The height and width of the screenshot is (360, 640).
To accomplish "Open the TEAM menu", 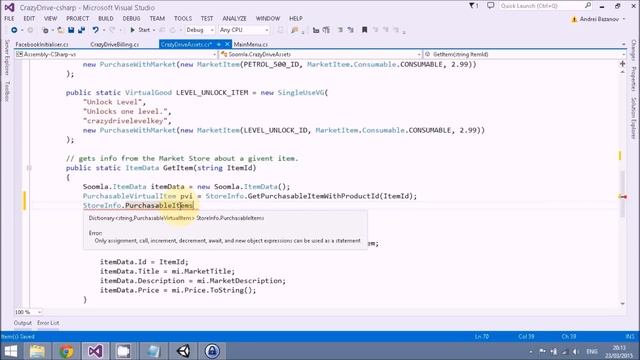I will point(157,19).
